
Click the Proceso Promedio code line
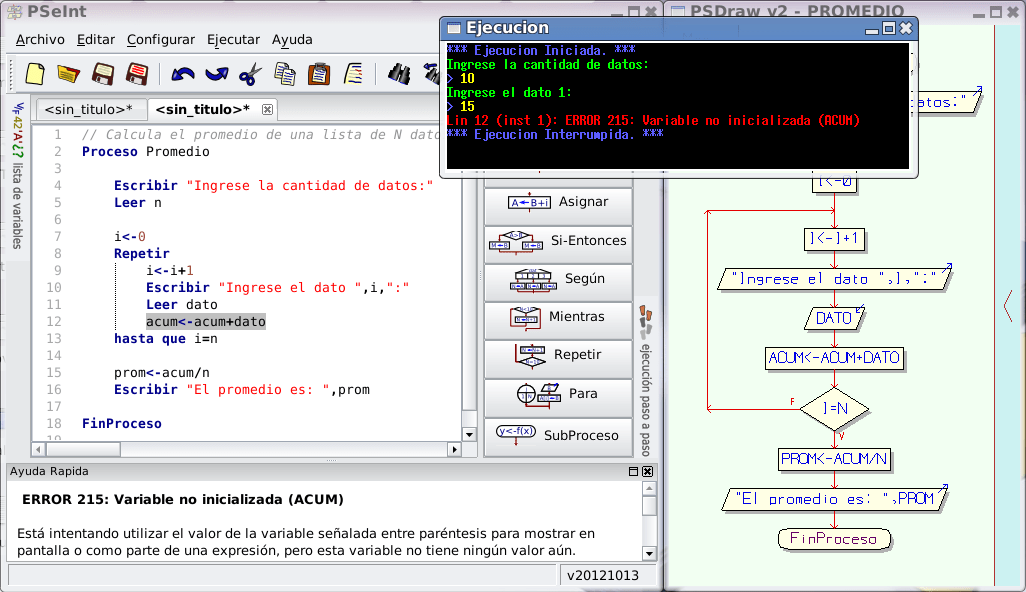(x=145, y=151)
